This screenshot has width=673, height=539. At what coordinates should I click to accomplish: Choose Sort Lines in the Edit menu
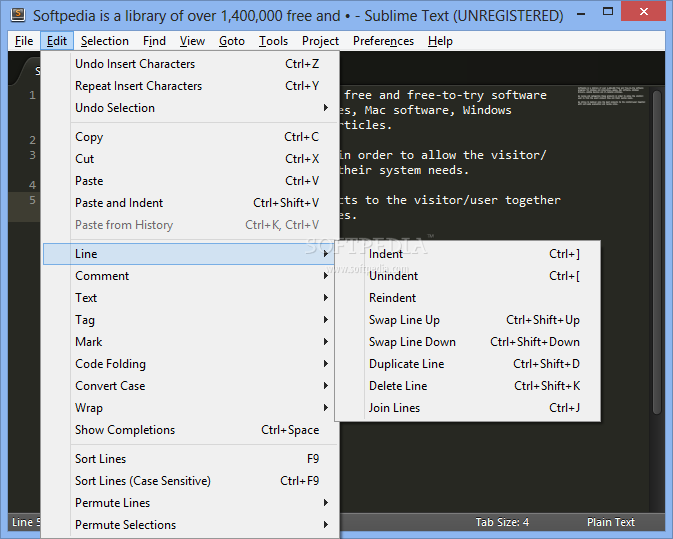(191, 459)
